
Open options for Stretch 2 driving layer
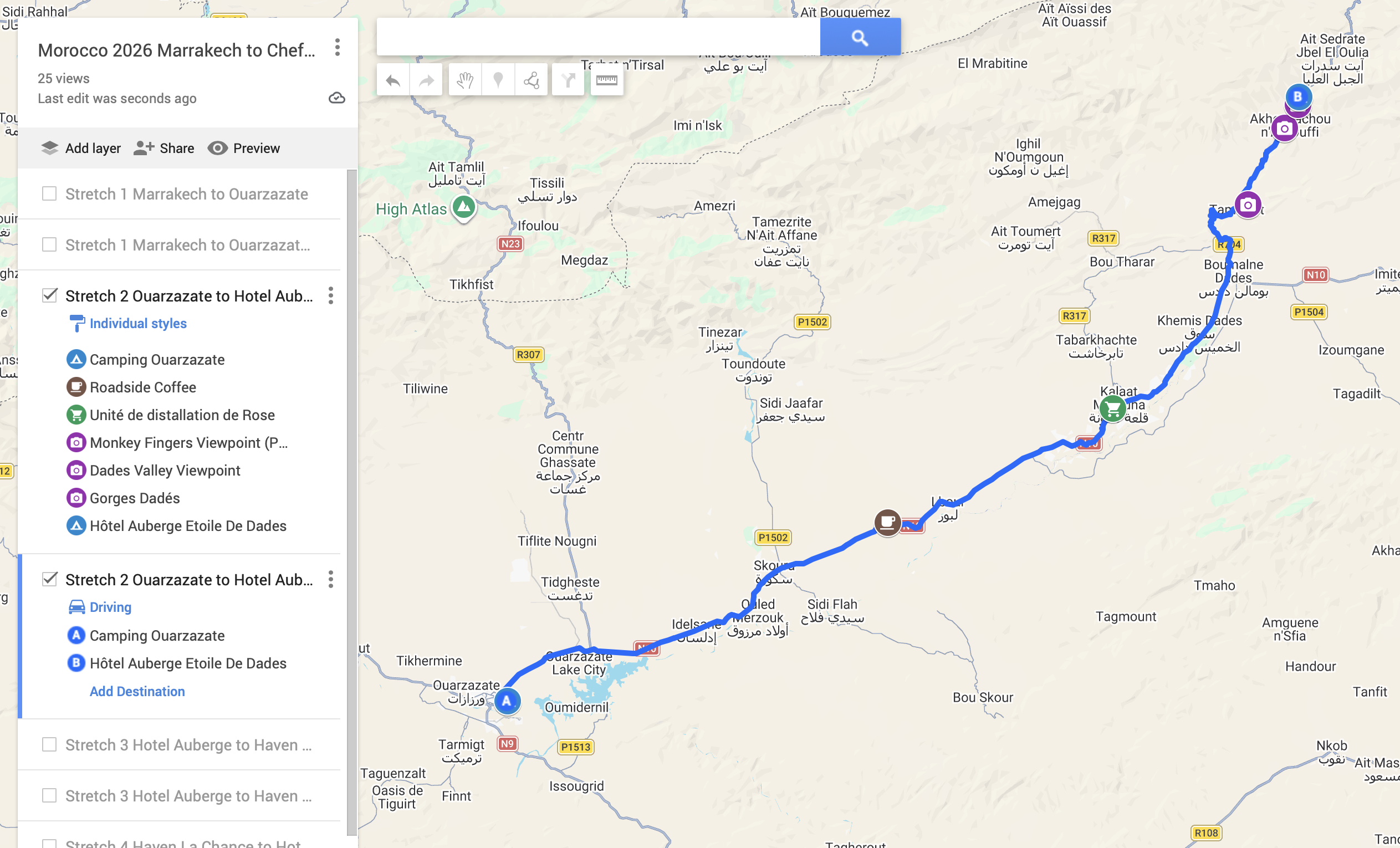coord(331,580)
